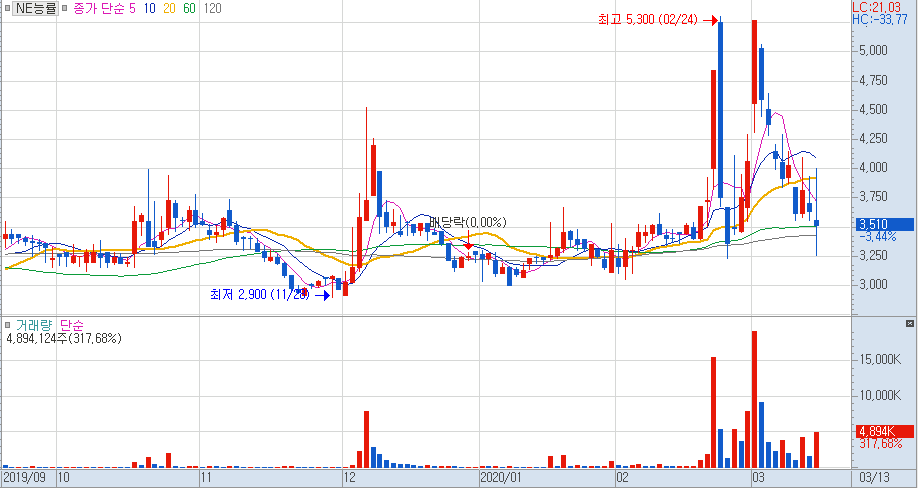This screenshot has height=488, width=918.
Task: Click the 4,894,124주(317.68%) volume readout
Action: click(x=64, y=338)
